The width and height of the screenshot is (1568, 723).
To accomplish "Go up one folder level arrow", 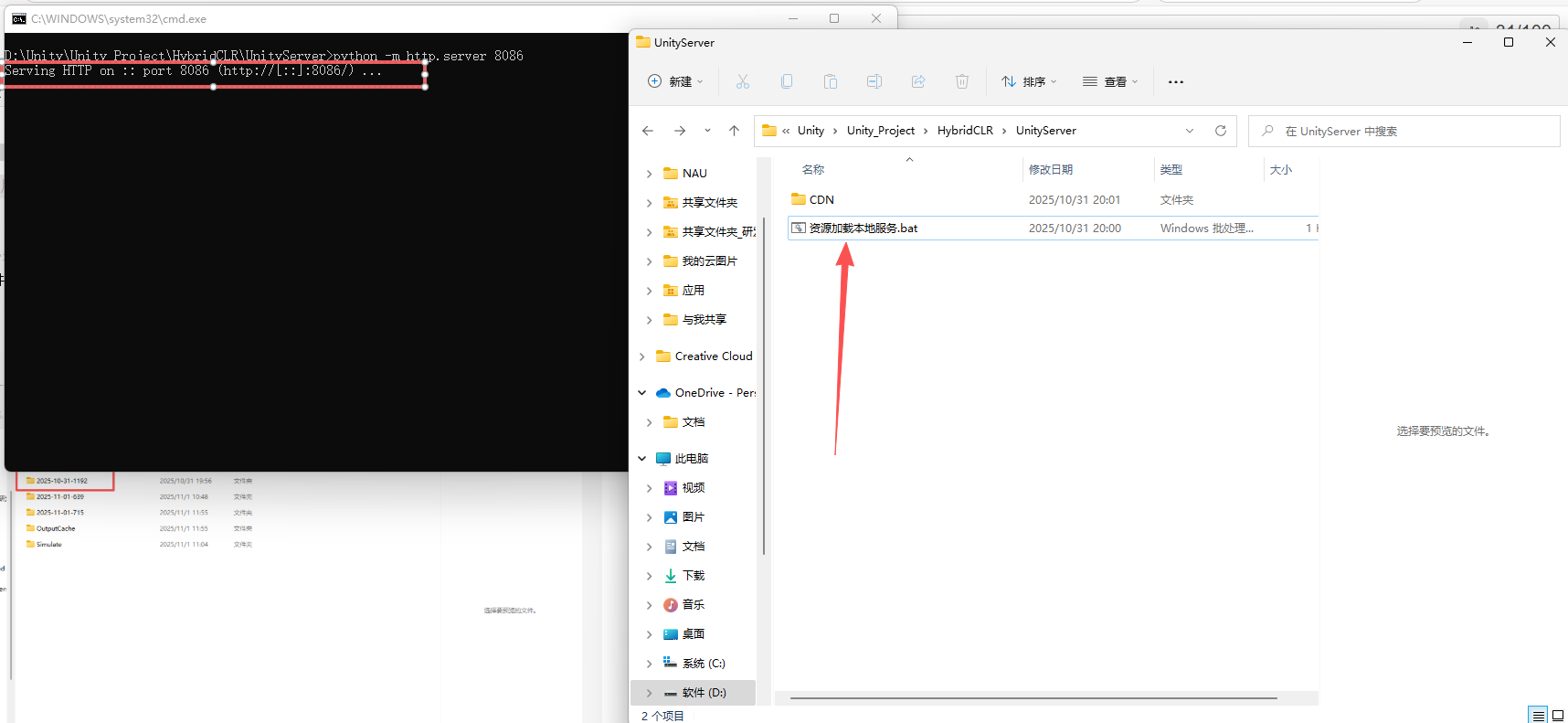I will pyautogui.click(x=734, y=131).
